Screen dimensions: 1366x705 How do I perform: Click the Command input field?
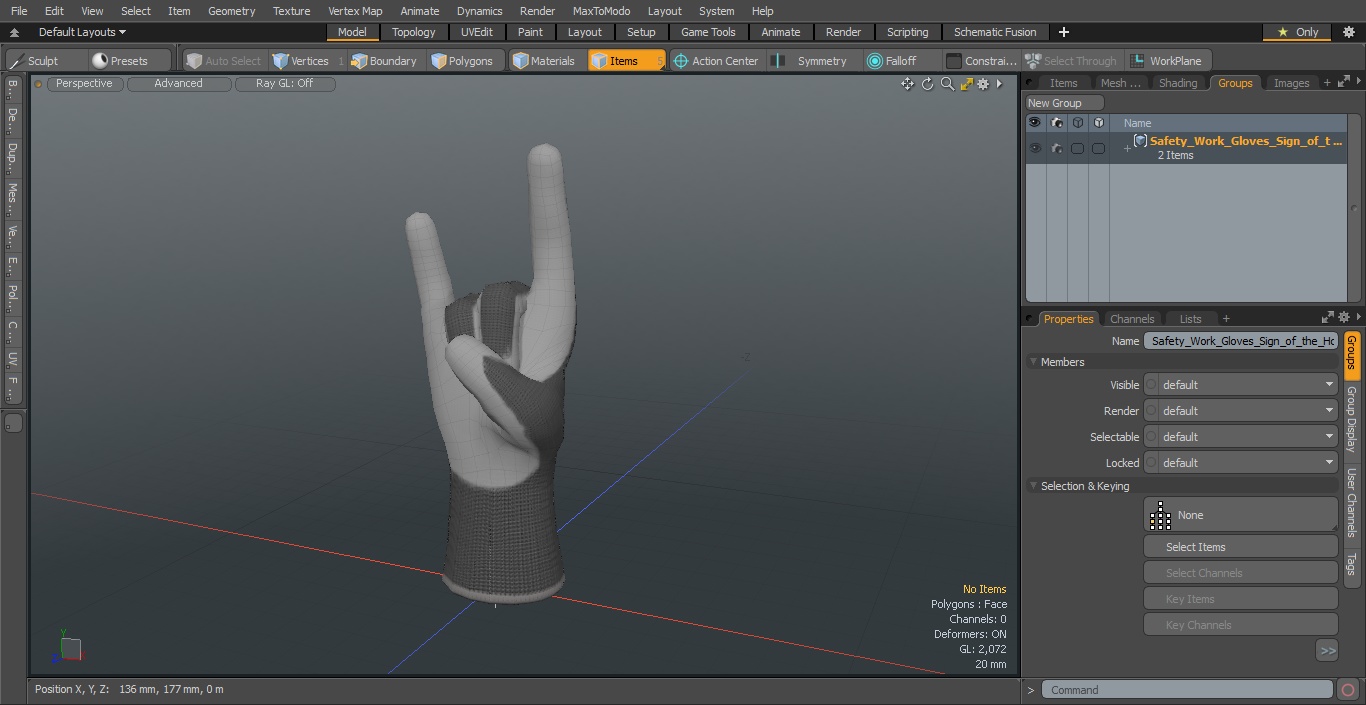coord(1186,690)
